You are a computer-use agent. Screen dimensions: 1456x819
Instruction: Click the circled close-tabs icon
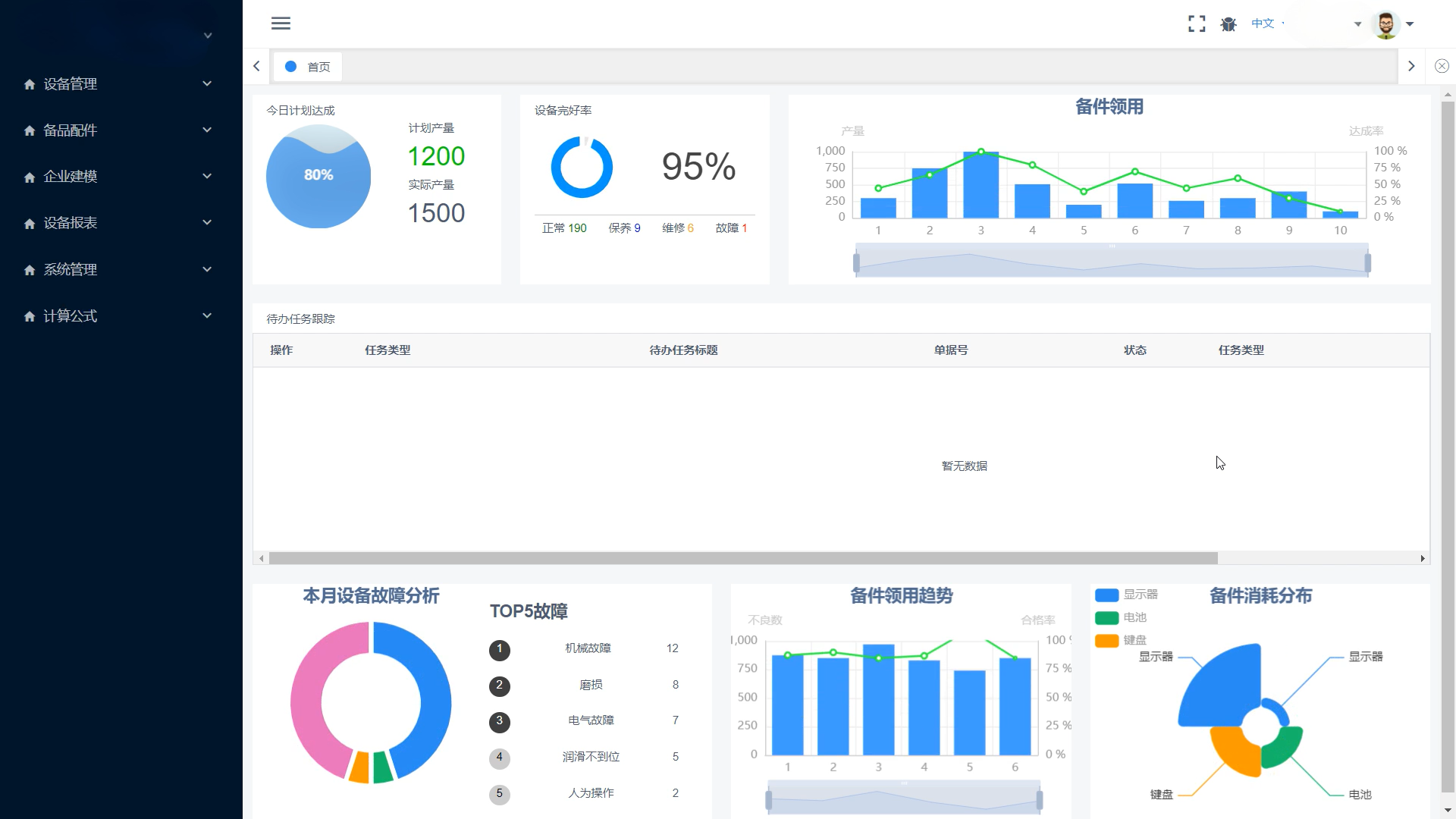[1442, 67]
